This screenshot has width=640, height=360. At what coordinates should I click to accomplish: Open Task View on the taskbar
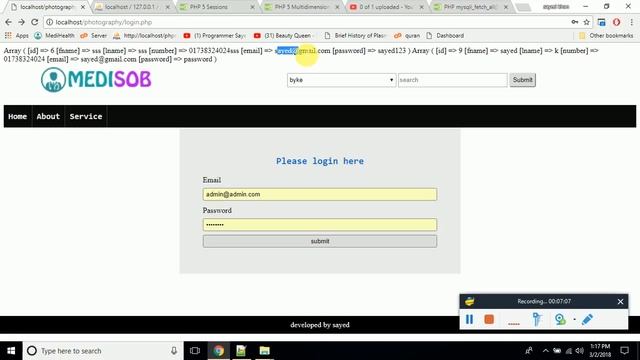(195, 351)
